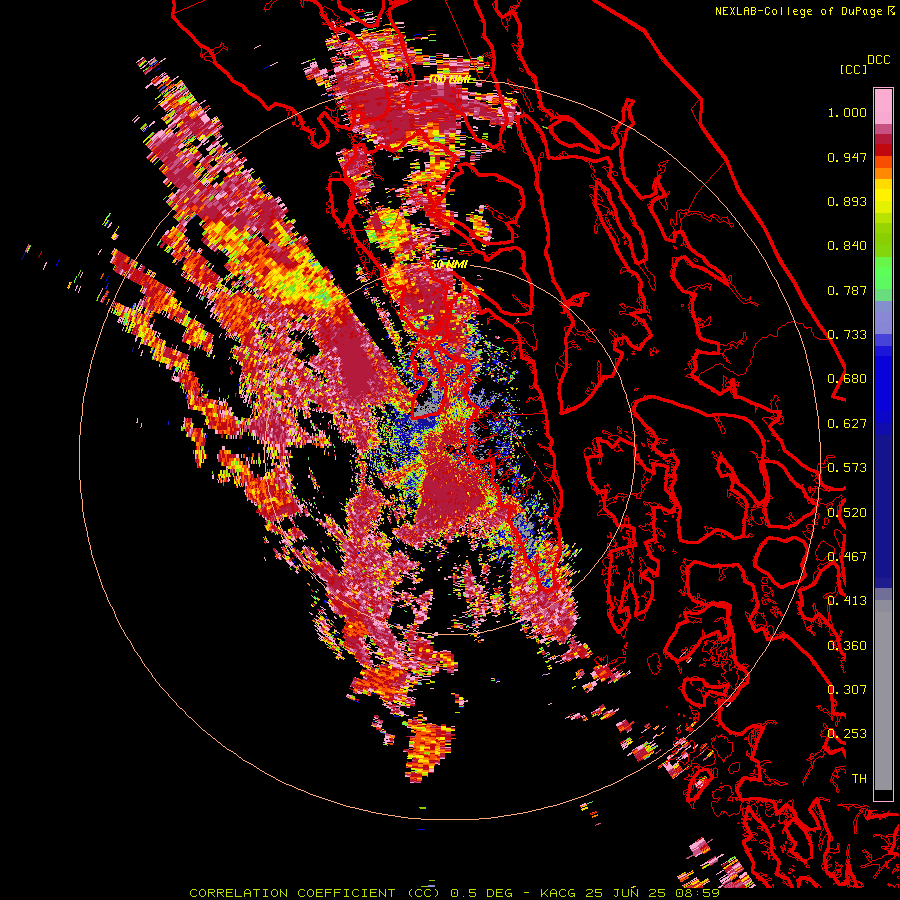Select the 0.573 scale value
900x900 pixels.
pos(847,468)
